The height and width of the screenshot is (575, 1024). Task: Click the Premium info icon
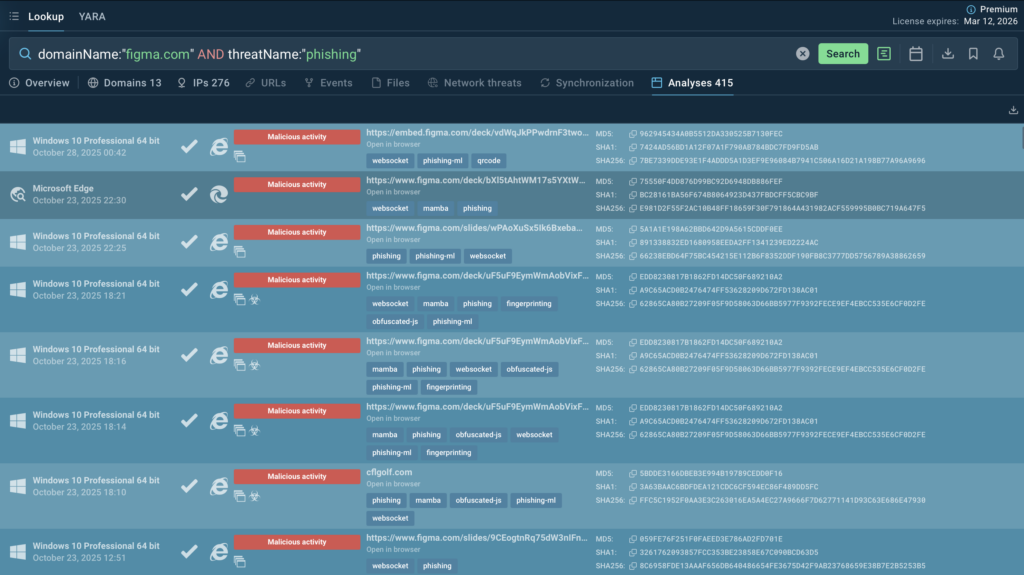971,9
